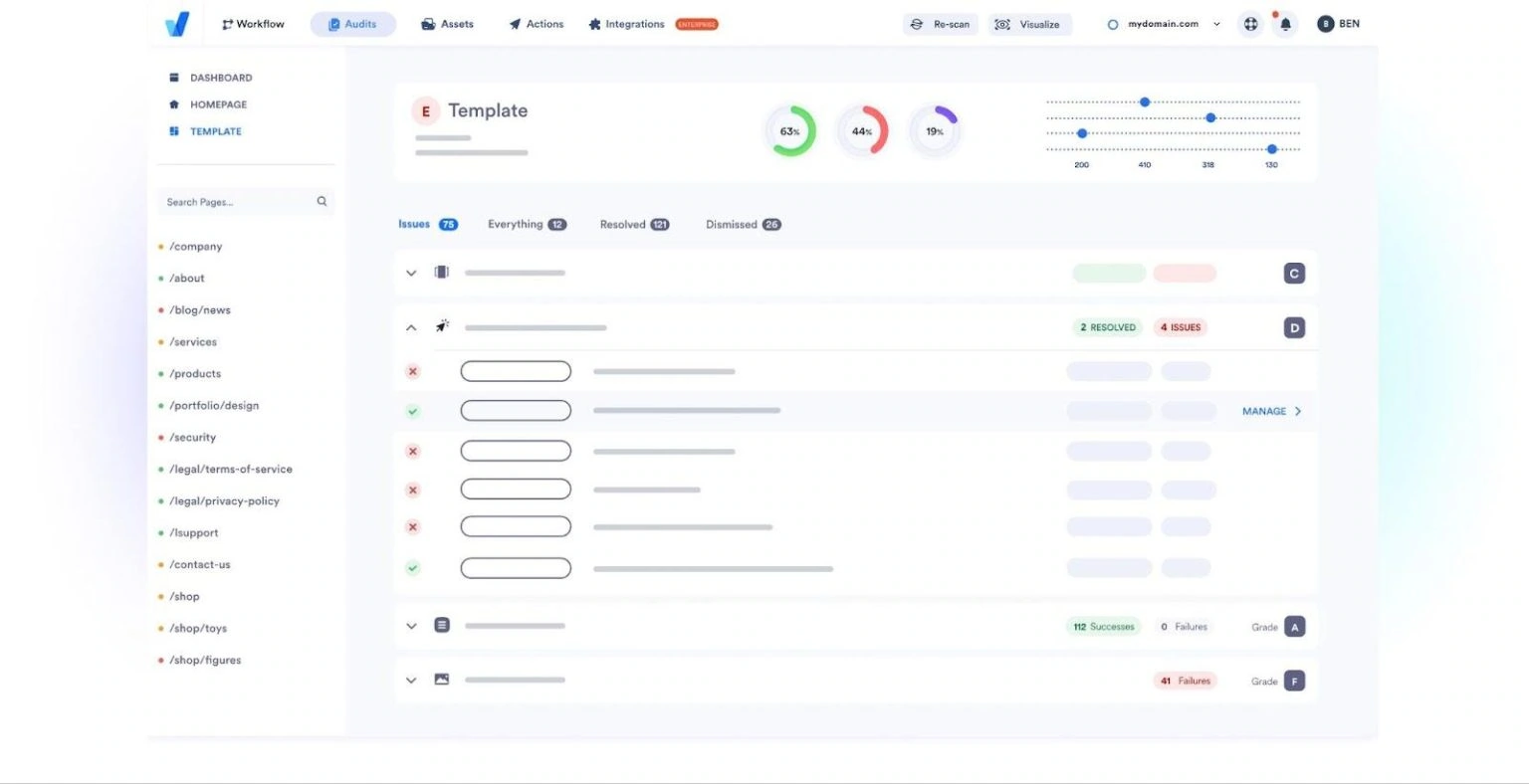Viewport: 1529px width, 784px height.
Task: Open the mydomain.com domain dropdown
Action: (1164, 24)
